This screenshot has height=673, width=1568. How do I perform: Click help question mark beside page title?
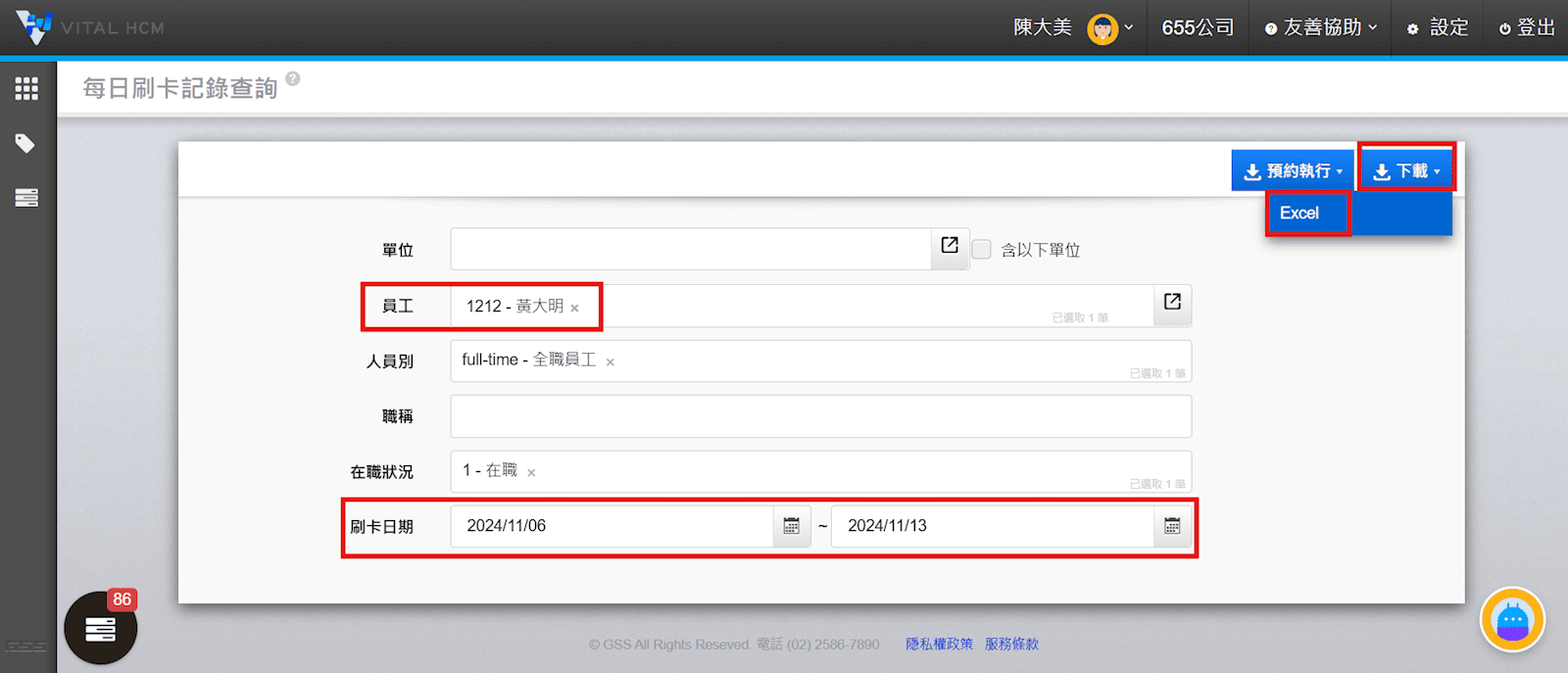[x=293, y=79]
